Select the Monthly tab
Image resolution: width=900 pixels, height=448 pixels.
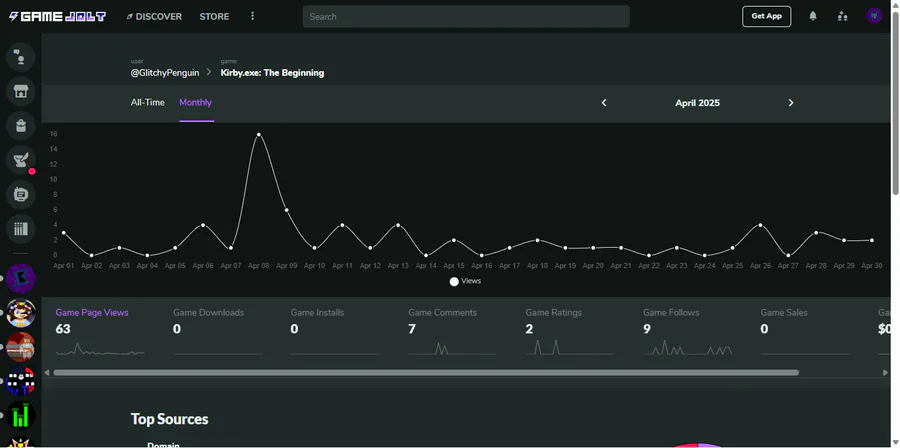pos(196,103)
